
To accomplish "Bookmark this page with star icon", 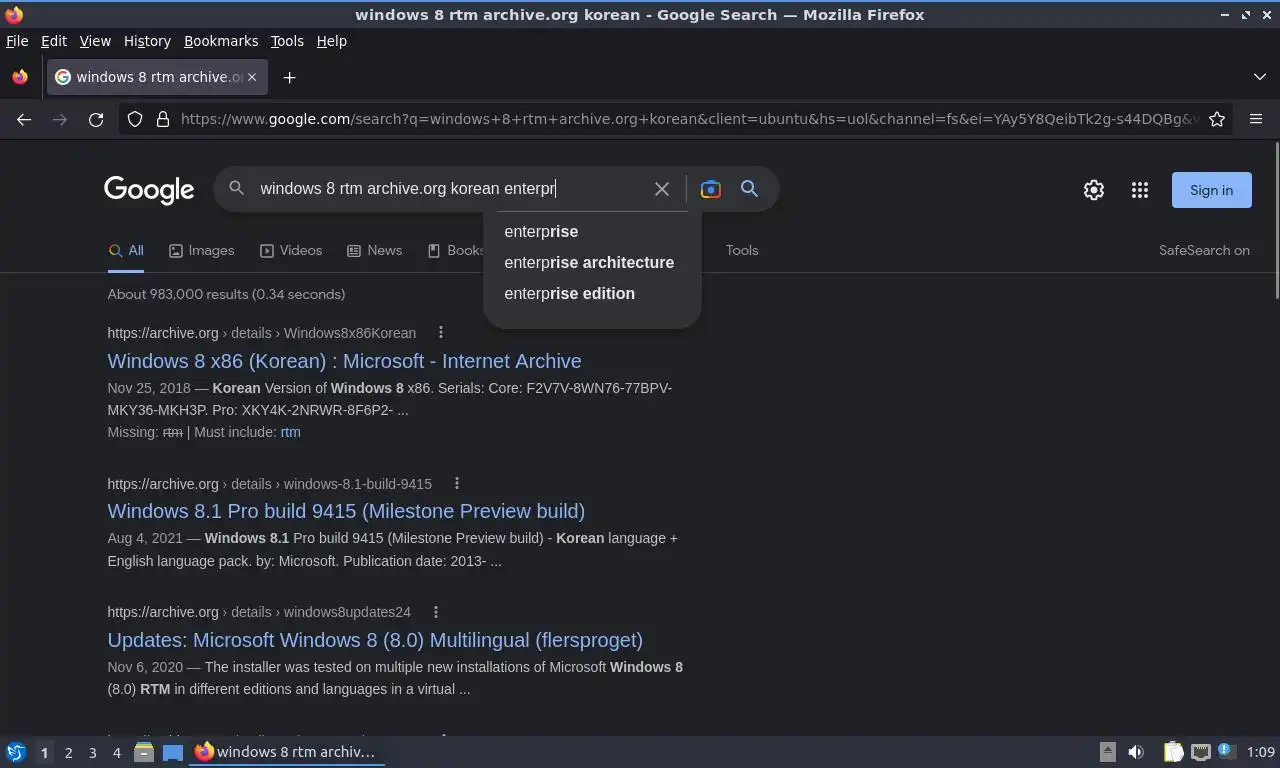I will (1217, 119).
